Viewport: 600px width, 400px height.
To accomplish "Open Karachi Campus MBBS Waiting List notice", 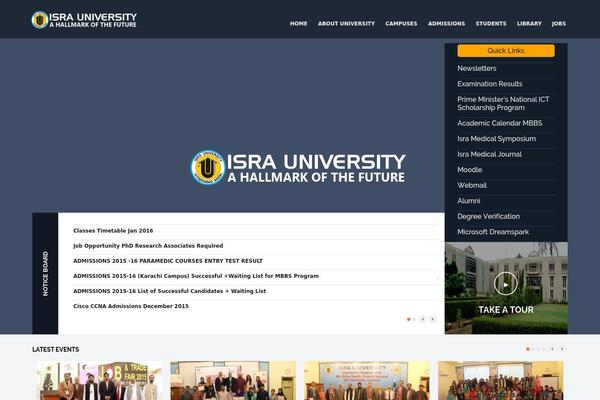I will (196, 276).
